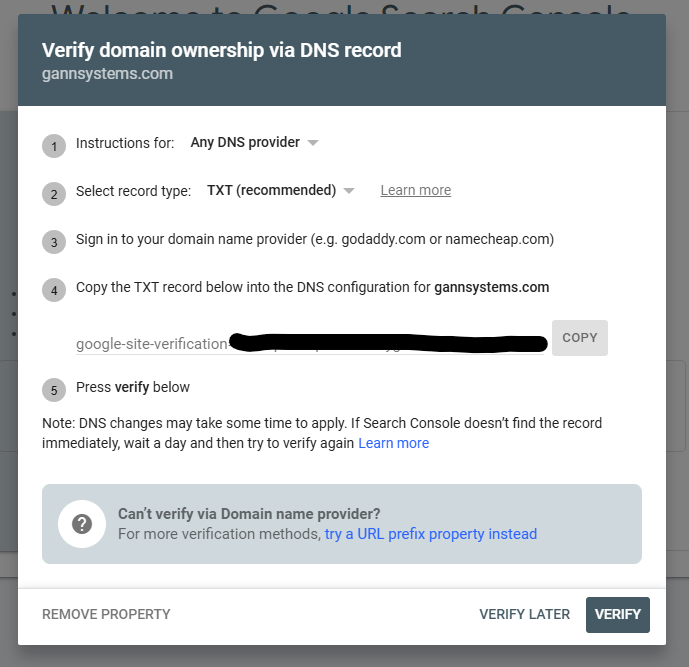Open Learn more link in DNS note

click(x=394, y=443)
